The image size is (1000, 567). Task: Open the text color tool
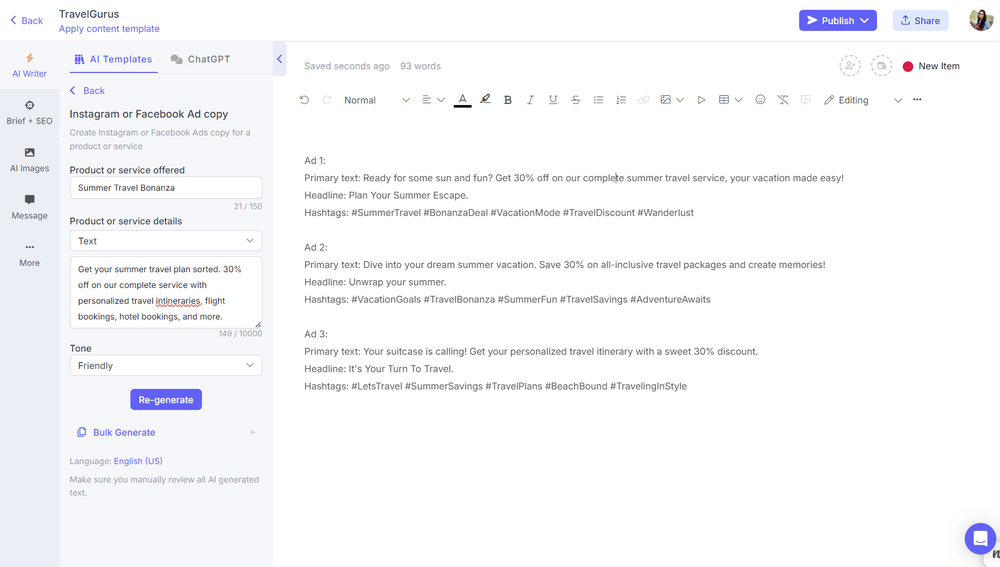click(462, 100)
